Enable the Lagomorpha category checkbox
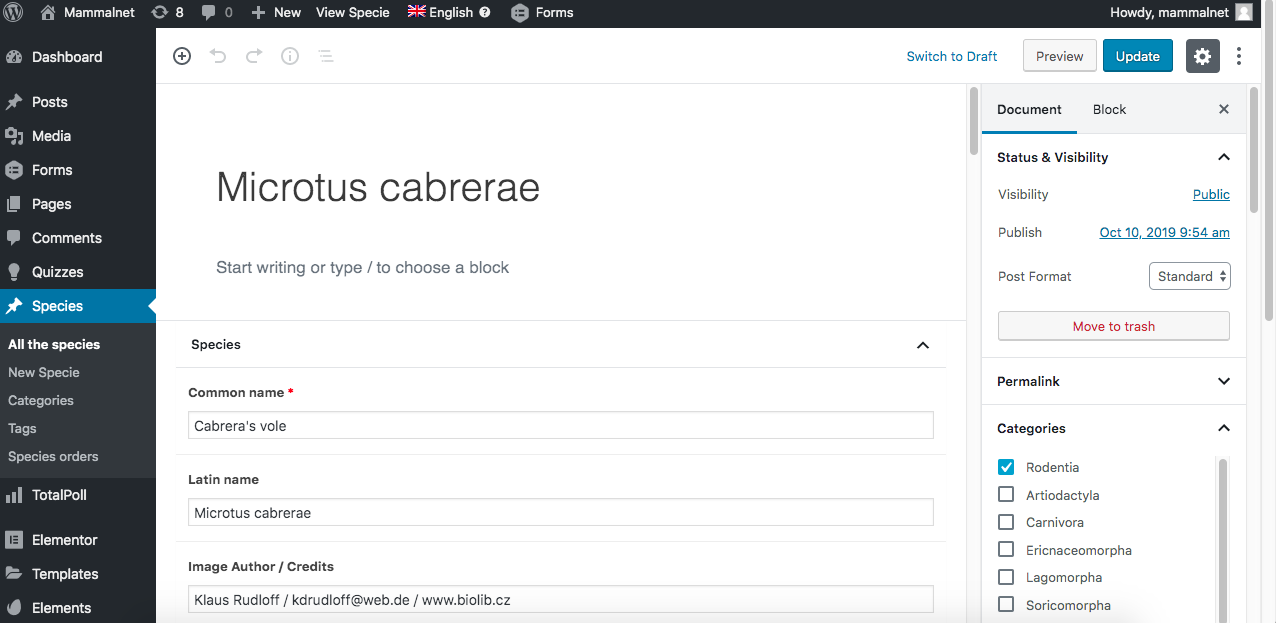 point(1006,577)
